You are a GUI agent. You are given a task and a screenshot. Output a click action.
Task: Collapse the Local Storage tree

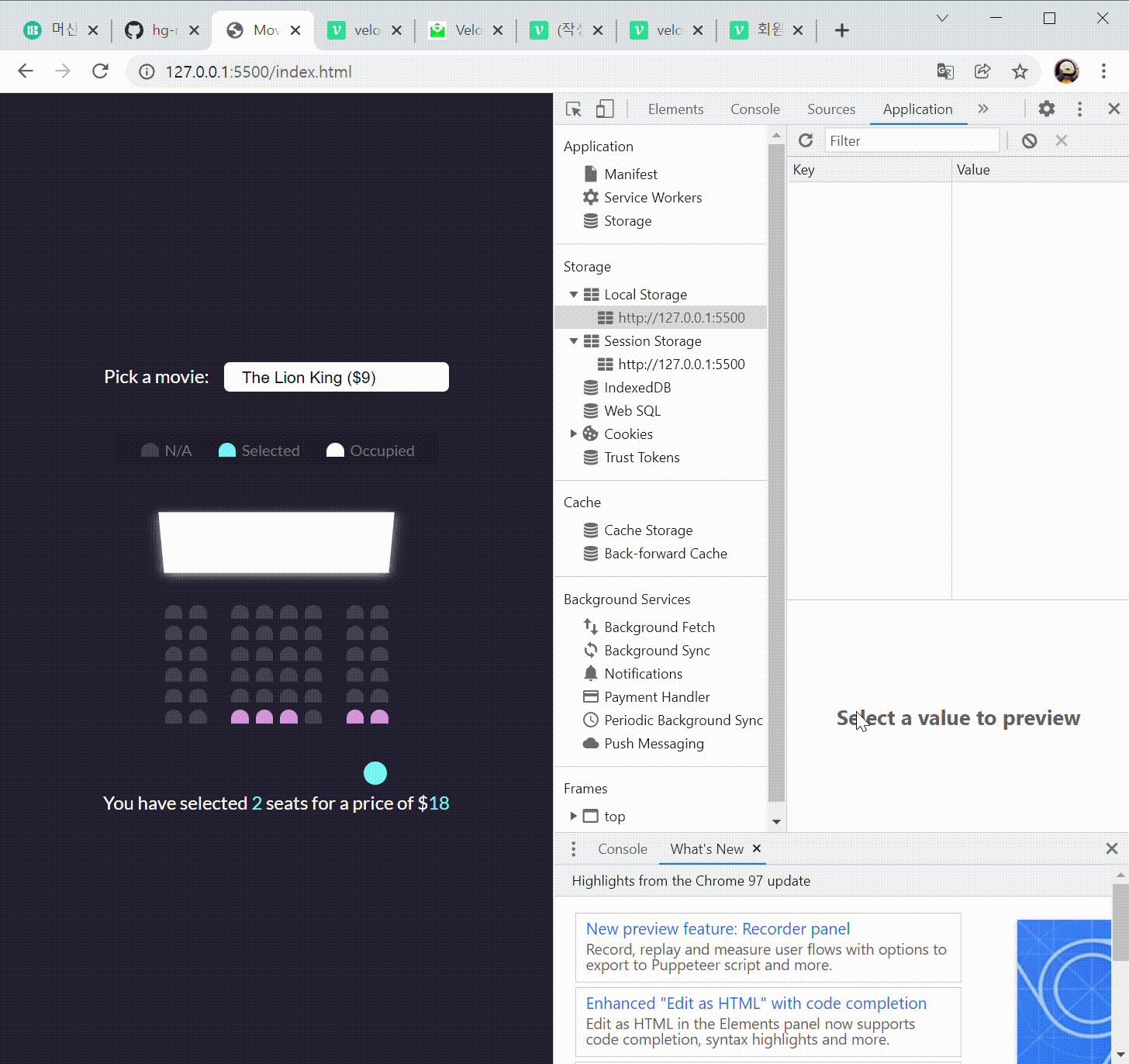click(x=573, y=295)
